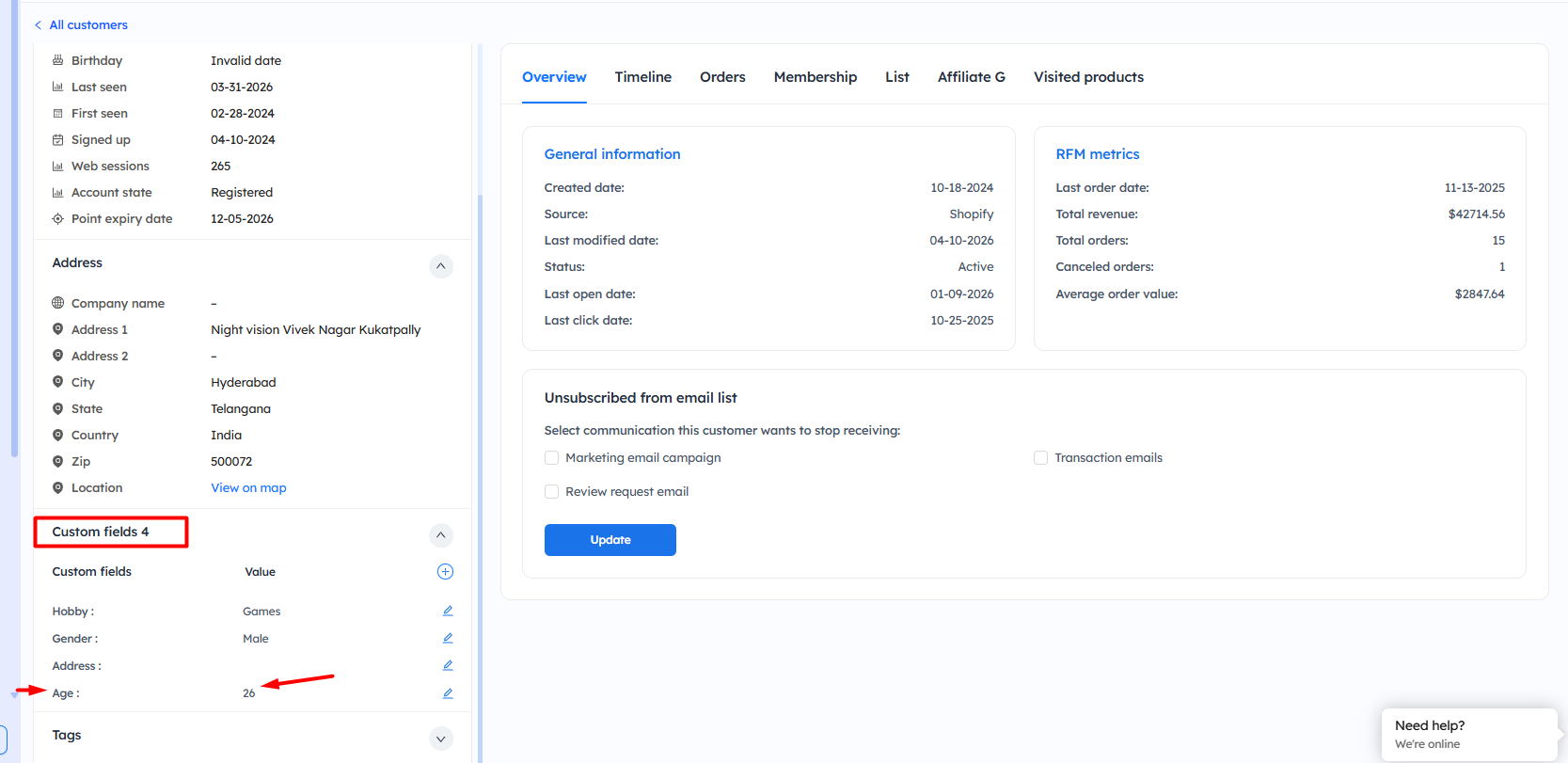Check the Marketing email campaign box
This screenshot has height=763, width=1568.
(552, 458)
